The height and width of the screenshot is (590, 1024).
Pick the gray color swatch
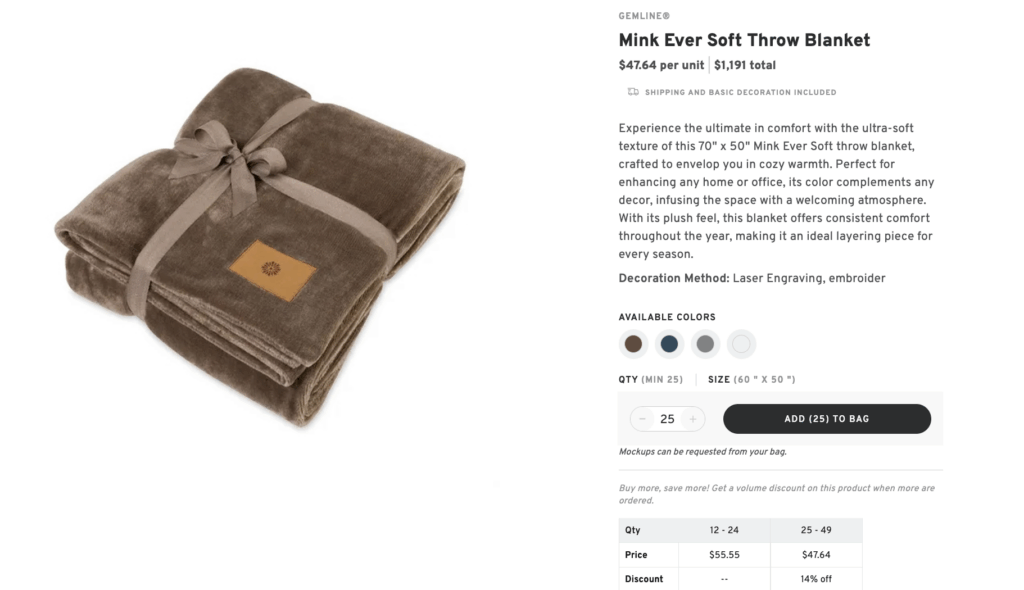coord(705,344)
